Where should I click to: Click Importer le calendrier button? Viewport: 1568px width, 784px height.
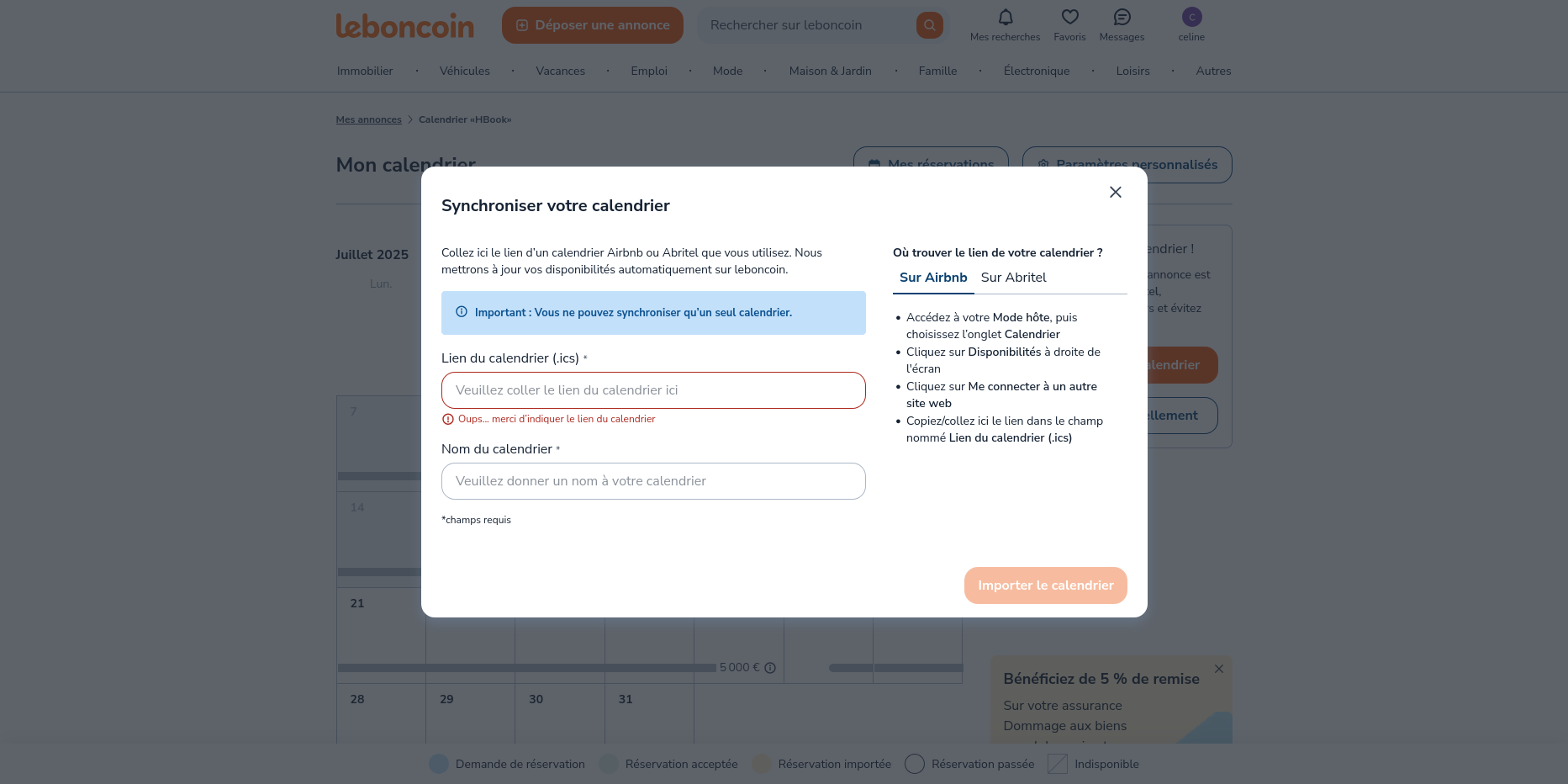point(1045,585)
